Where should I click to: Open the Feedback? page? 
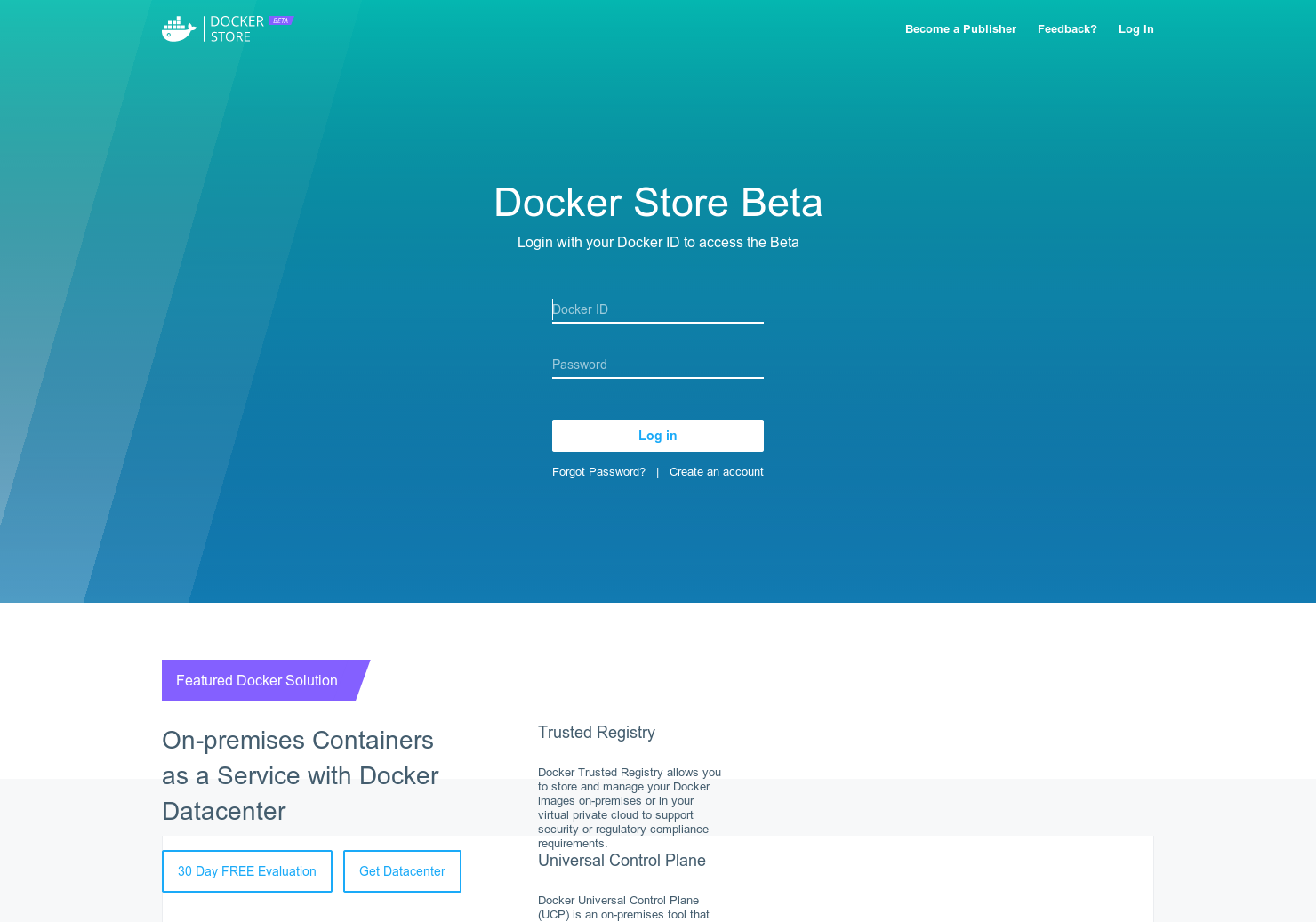[x=1067, y=28]
